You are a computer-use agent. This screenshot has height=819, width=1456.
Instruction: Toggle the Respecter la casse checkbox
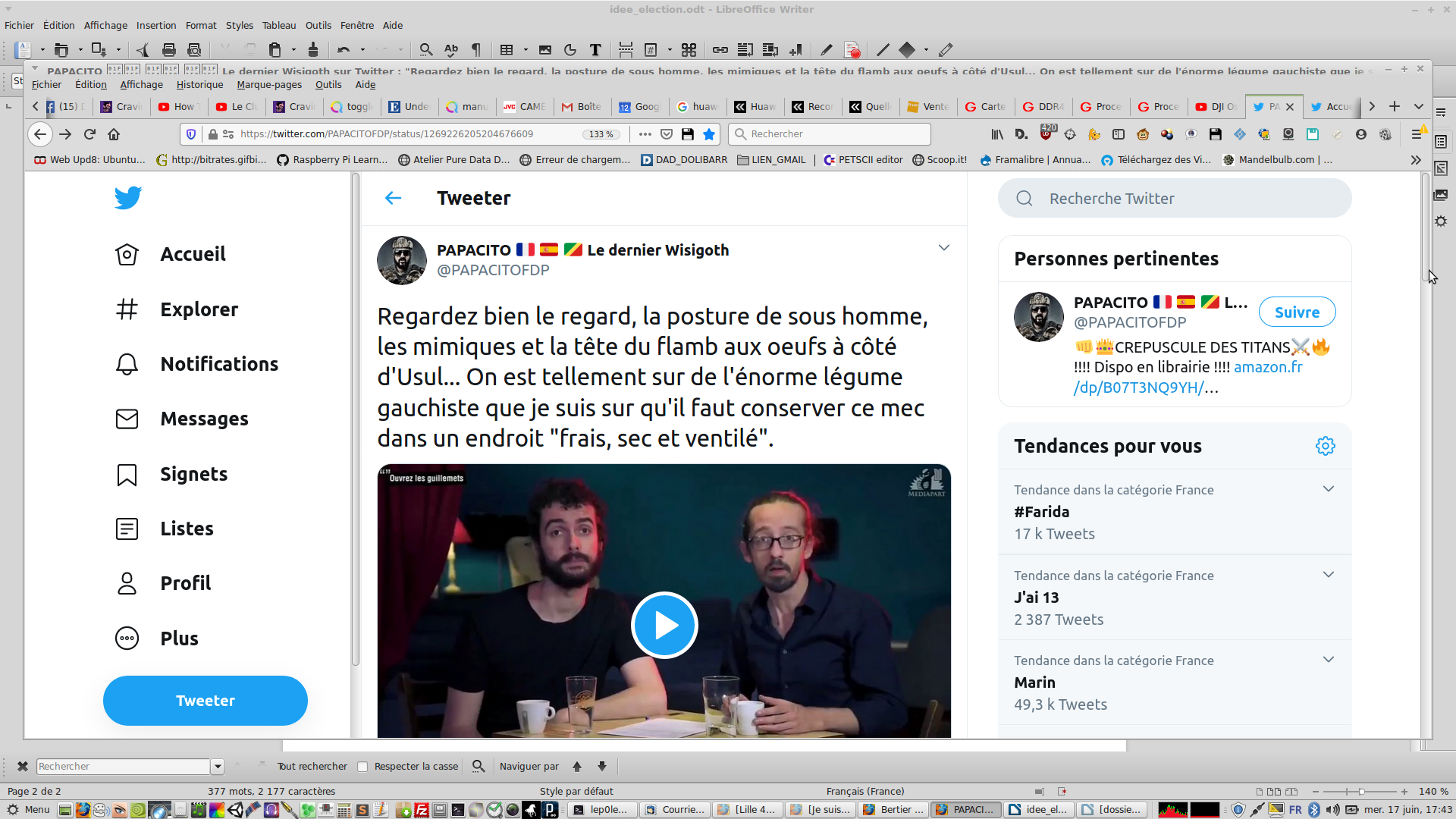(362, 767)
